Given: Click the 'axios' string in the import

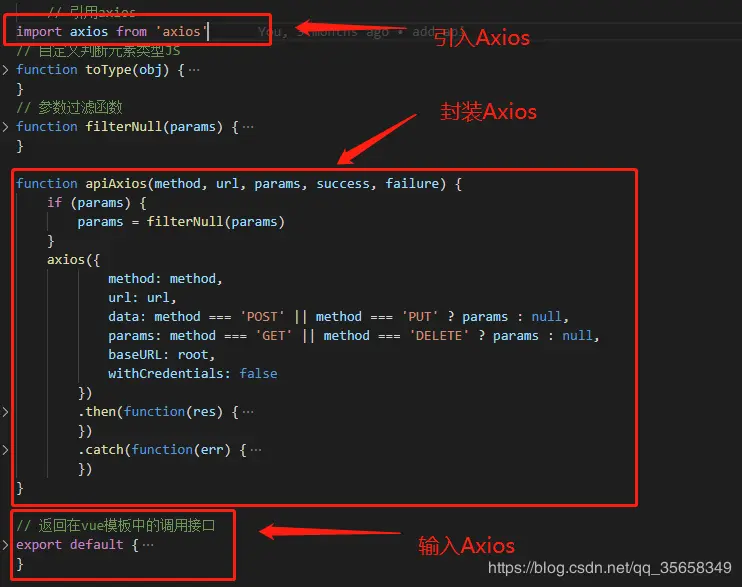Looking at the screenshot, I should click(x=182, y=32).
